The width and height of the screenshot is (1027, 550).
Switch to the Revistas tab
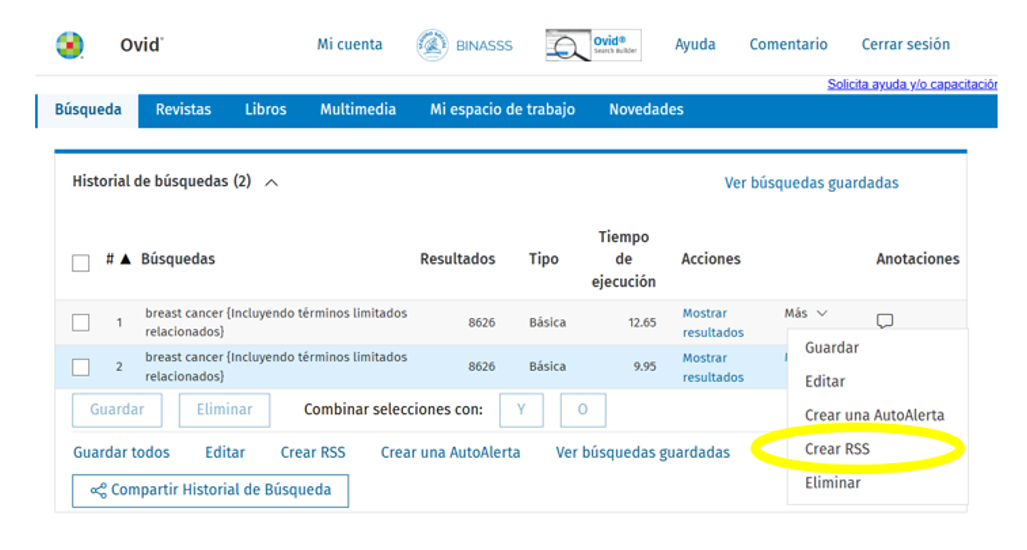click(x=183, y=110)
